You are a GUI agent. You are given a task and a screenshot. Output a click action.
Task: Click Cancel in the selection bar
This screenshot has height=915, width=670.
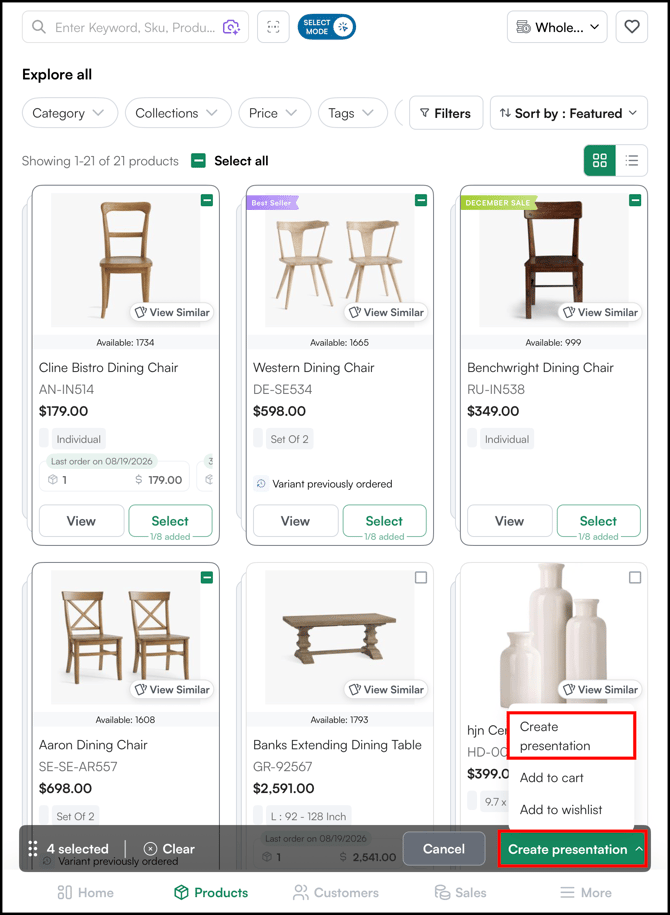tap(444, 849)
